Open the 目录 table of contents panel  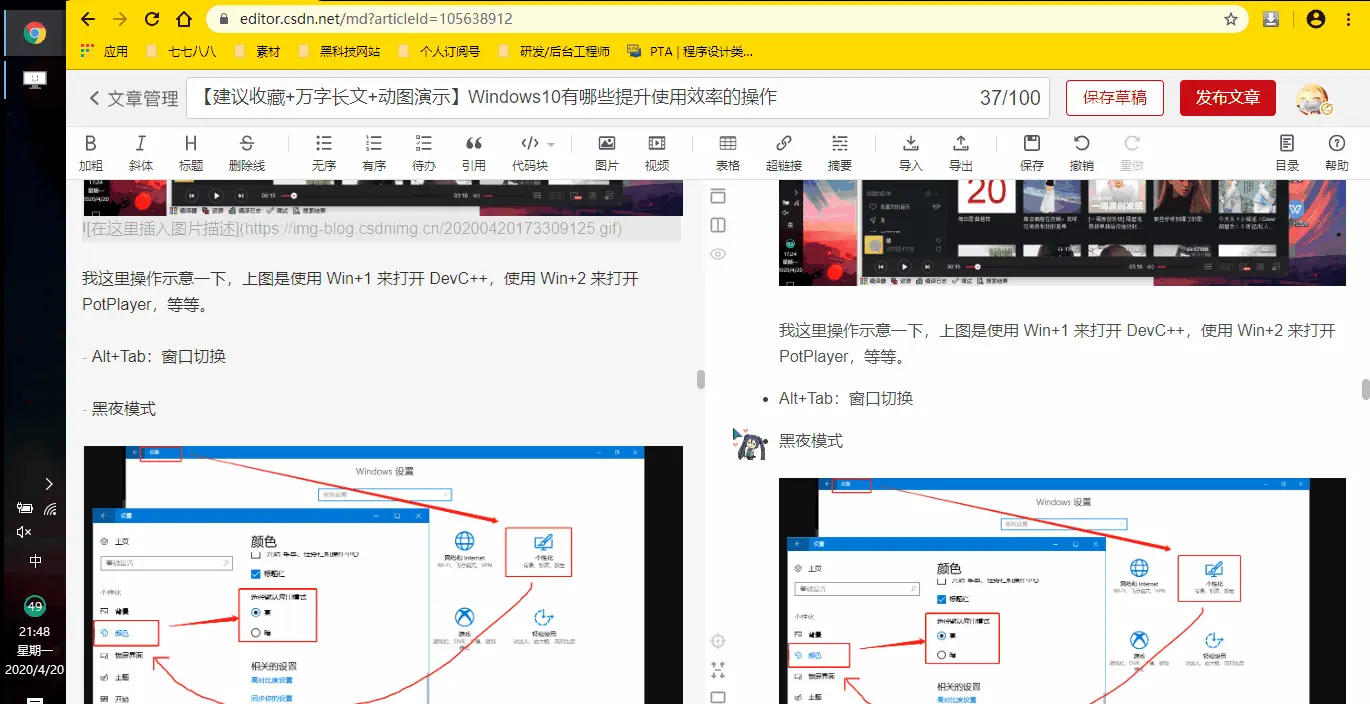(1287, 150)
